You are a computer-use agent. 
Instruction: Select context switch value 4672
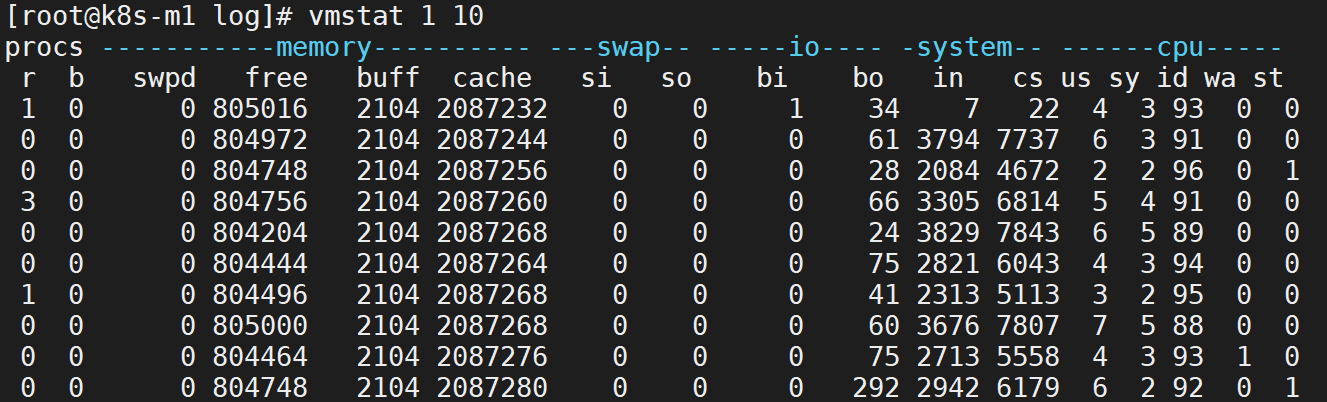click(1028, 171)
